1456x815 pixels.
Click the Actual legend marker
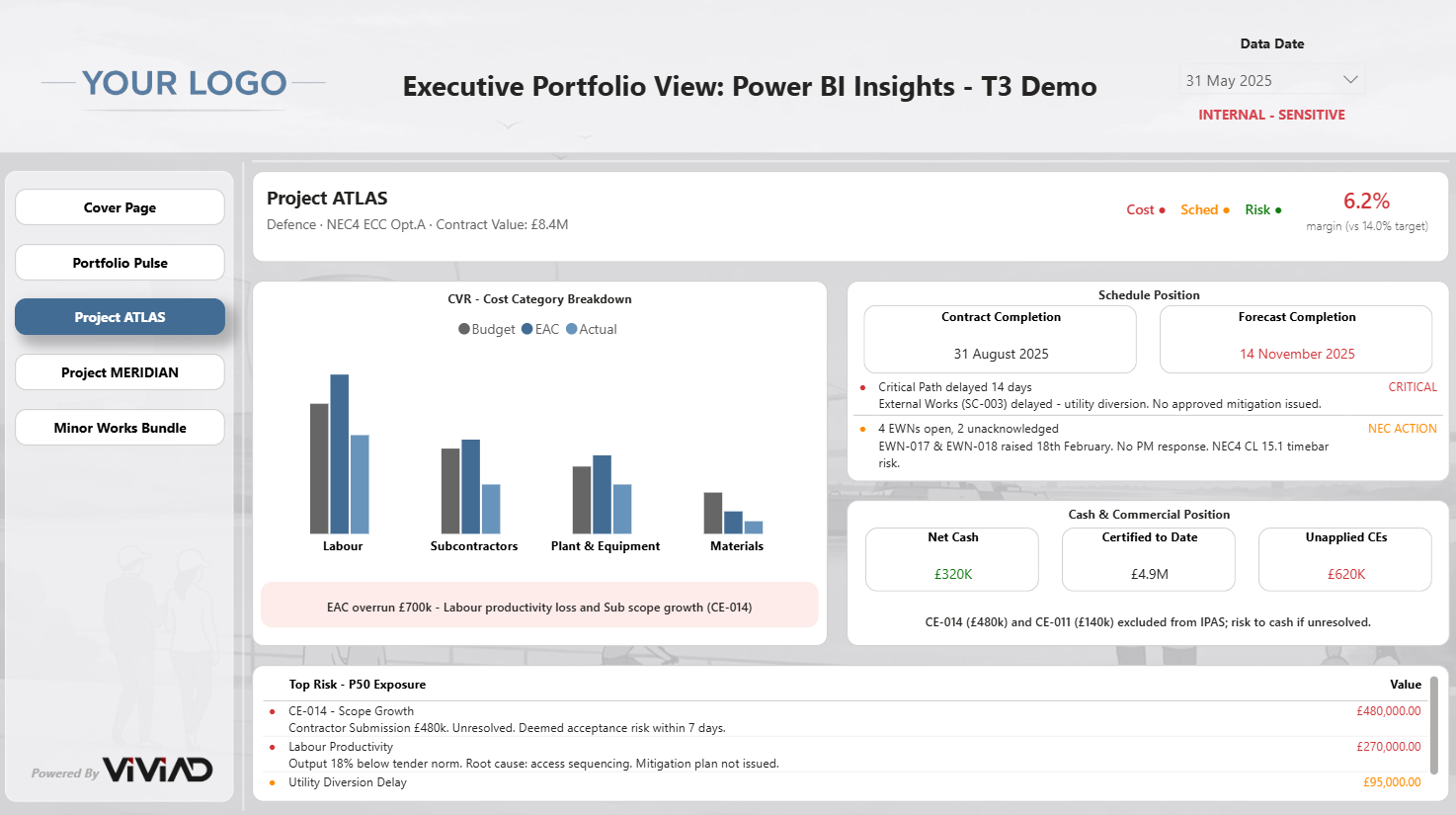click(x=571, y=329)
